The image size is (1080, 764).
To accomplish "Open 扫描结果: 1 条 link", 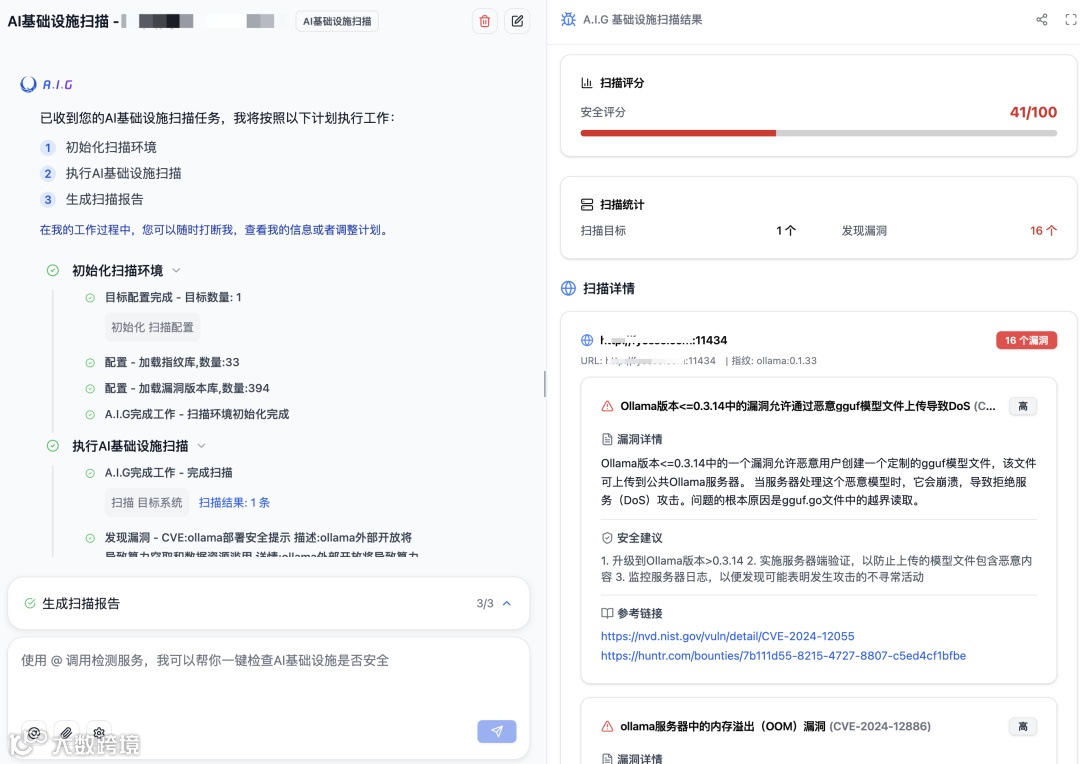I will (234, 502).
